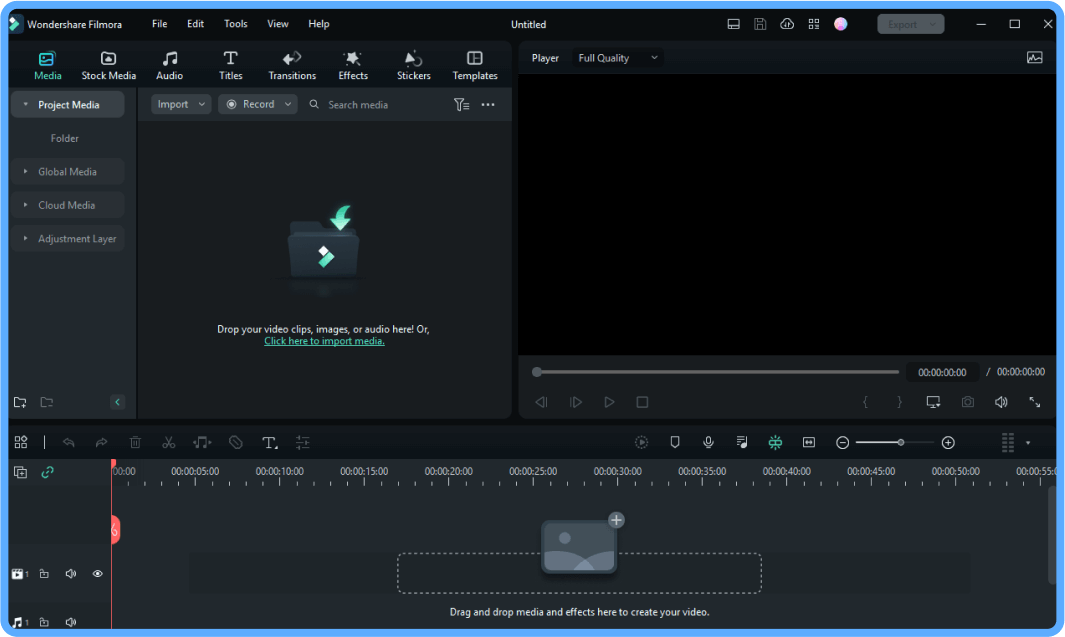Expand the Global Media folder

point(67,172)
